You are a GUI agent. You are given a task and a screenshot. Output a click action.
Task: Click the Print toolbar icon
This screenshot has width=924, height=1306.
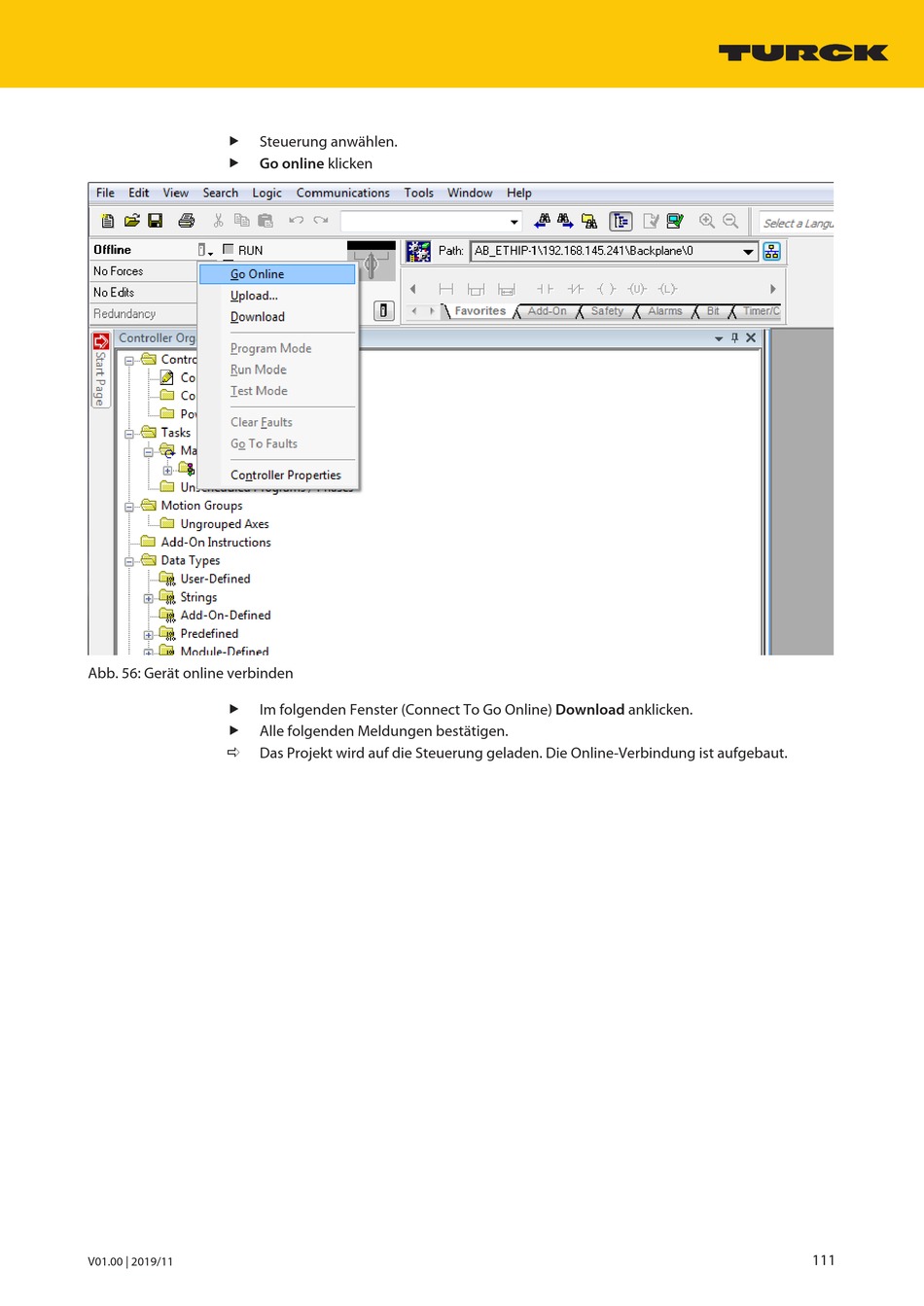pos(187,221)
